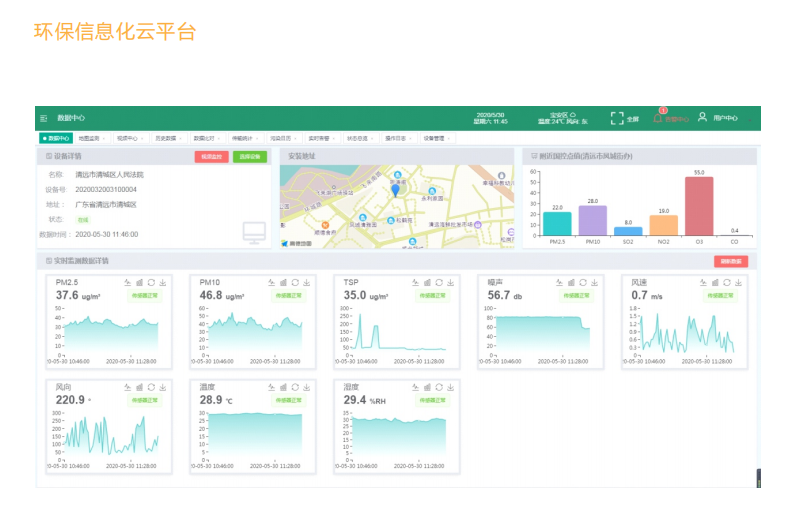Collapse the sidebar with the hamburger icon
The image size is (790, 510).
coord(43,118)
